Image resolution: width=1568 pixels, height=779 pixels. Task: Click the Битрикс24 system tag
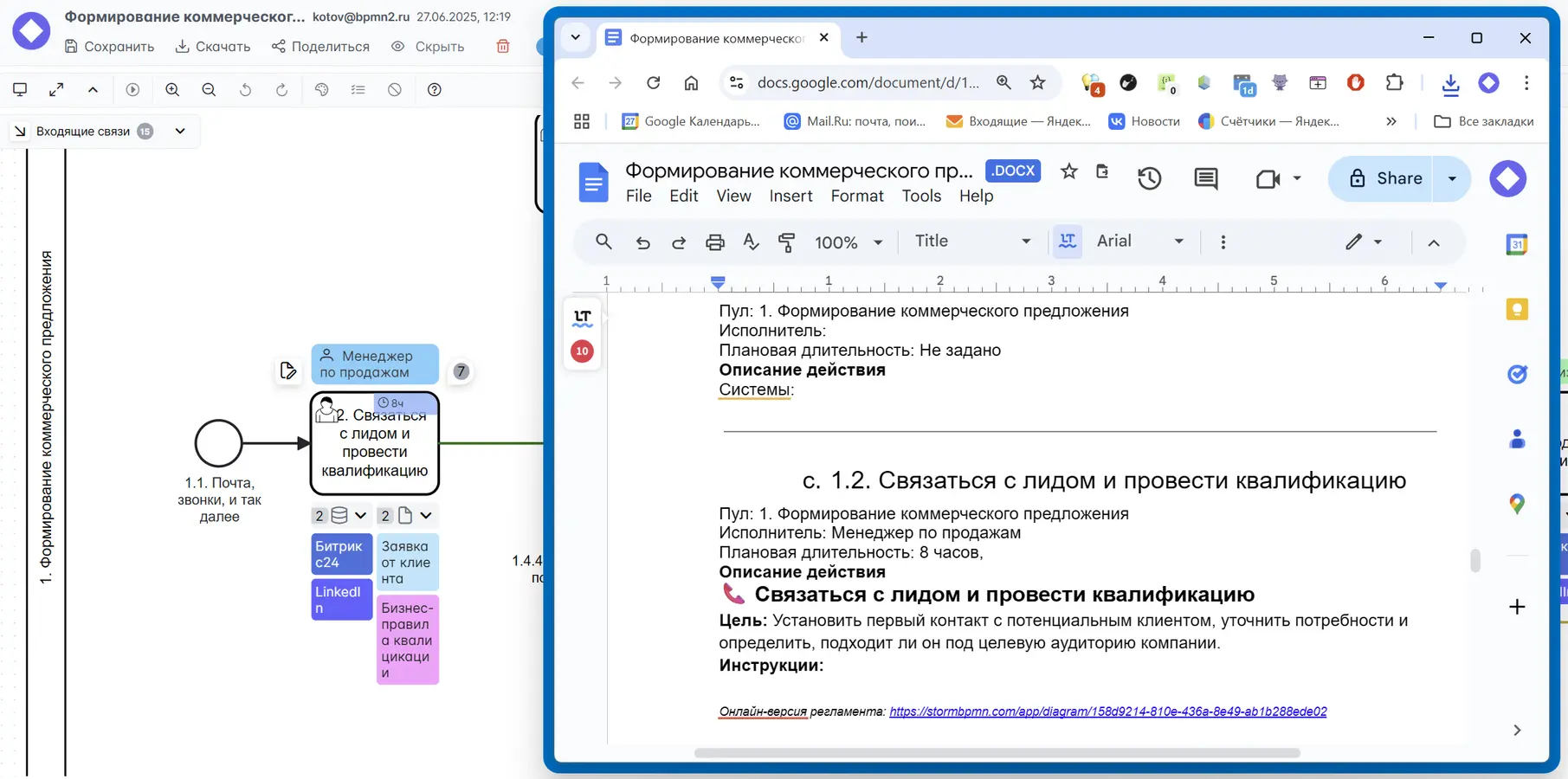pyautogui.click(x=341, y=554)
